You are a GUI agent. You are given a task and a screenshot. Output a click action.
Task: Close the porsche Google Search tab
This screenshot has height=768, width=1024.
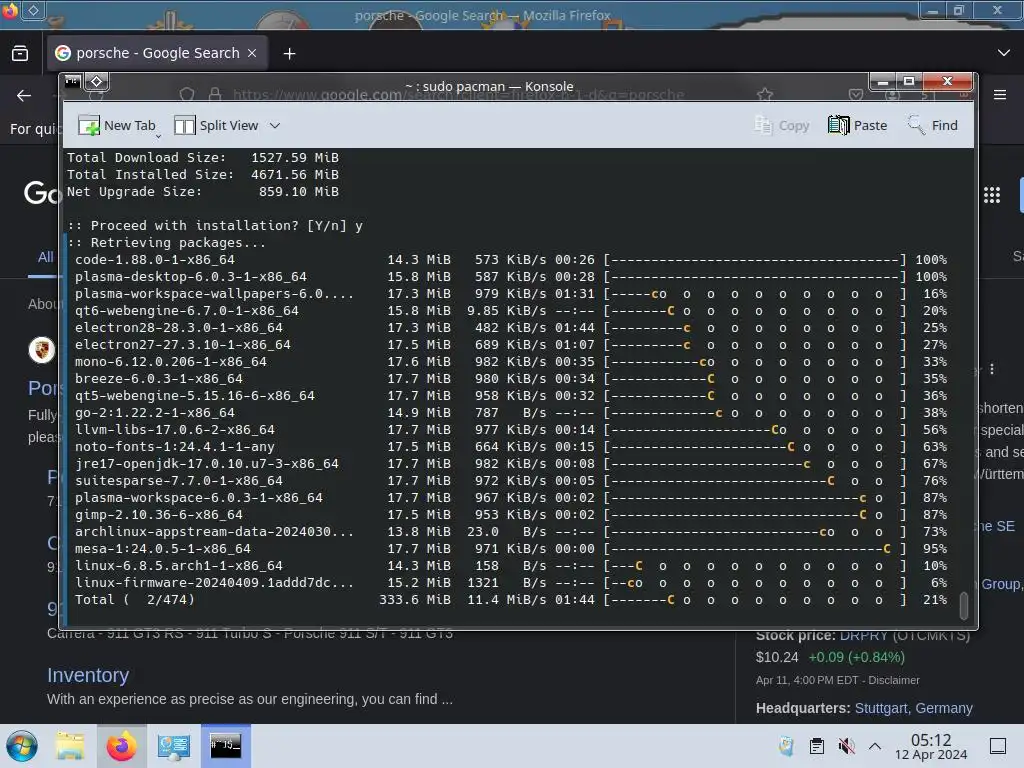pos(252,53)
